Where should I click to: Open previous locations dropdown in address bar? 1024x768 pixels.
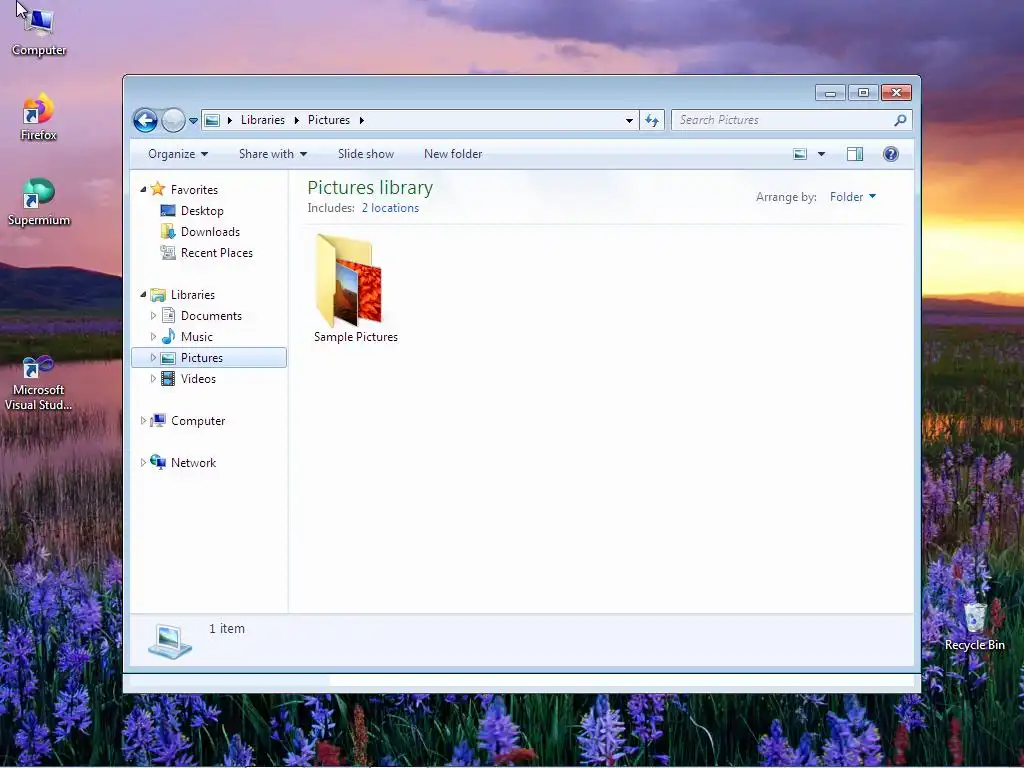coord(629,120)
